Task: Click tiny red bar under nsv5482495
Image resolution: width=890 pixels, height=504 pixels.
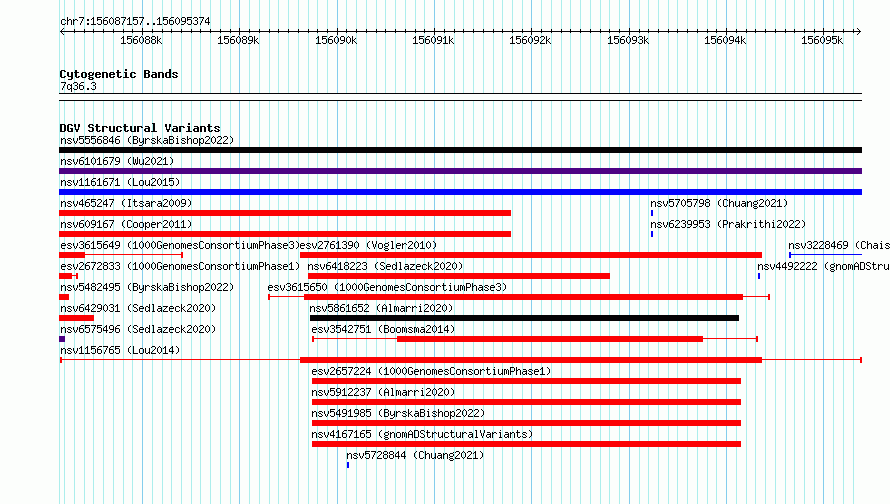Action: (x=64, y=297)
